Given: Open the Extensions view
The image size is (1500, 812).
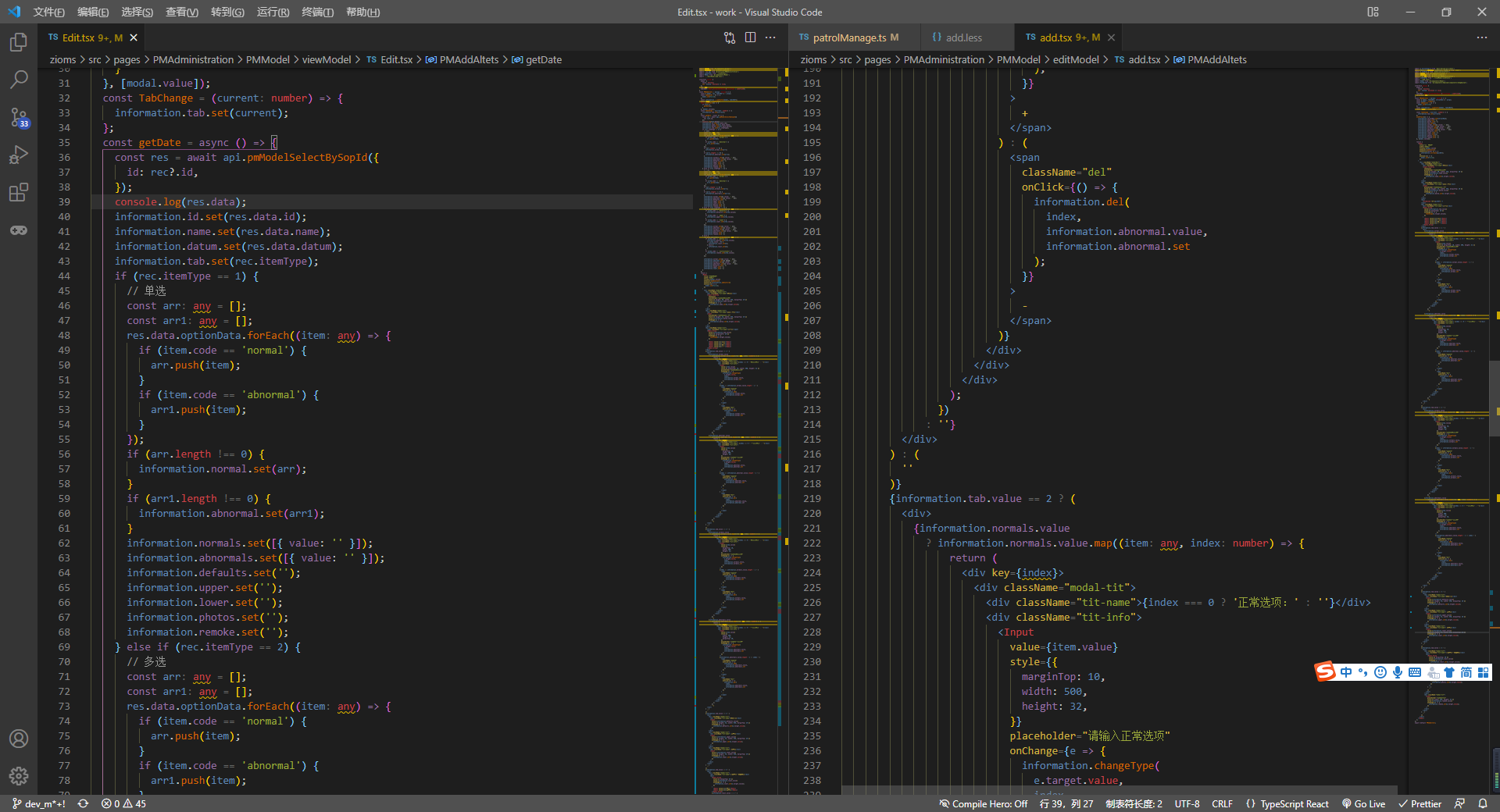Looking at the screenshot, I should 19,192.
